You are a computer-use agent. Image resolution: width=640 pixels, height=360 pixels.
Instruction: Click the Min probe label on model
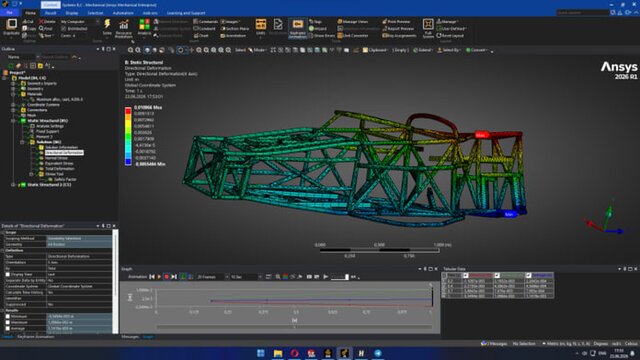coord(509,214)
